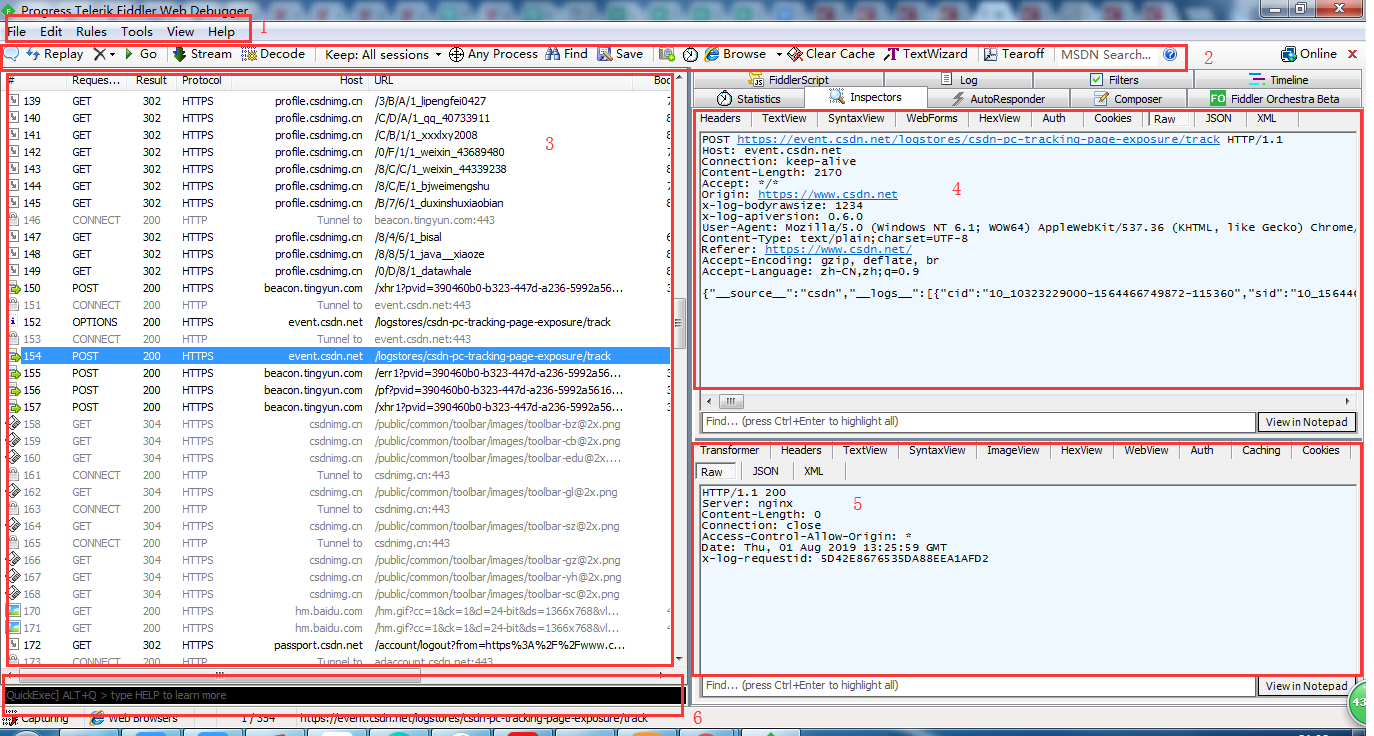
Task: Click the Save sessions icon
Action: 620,54
